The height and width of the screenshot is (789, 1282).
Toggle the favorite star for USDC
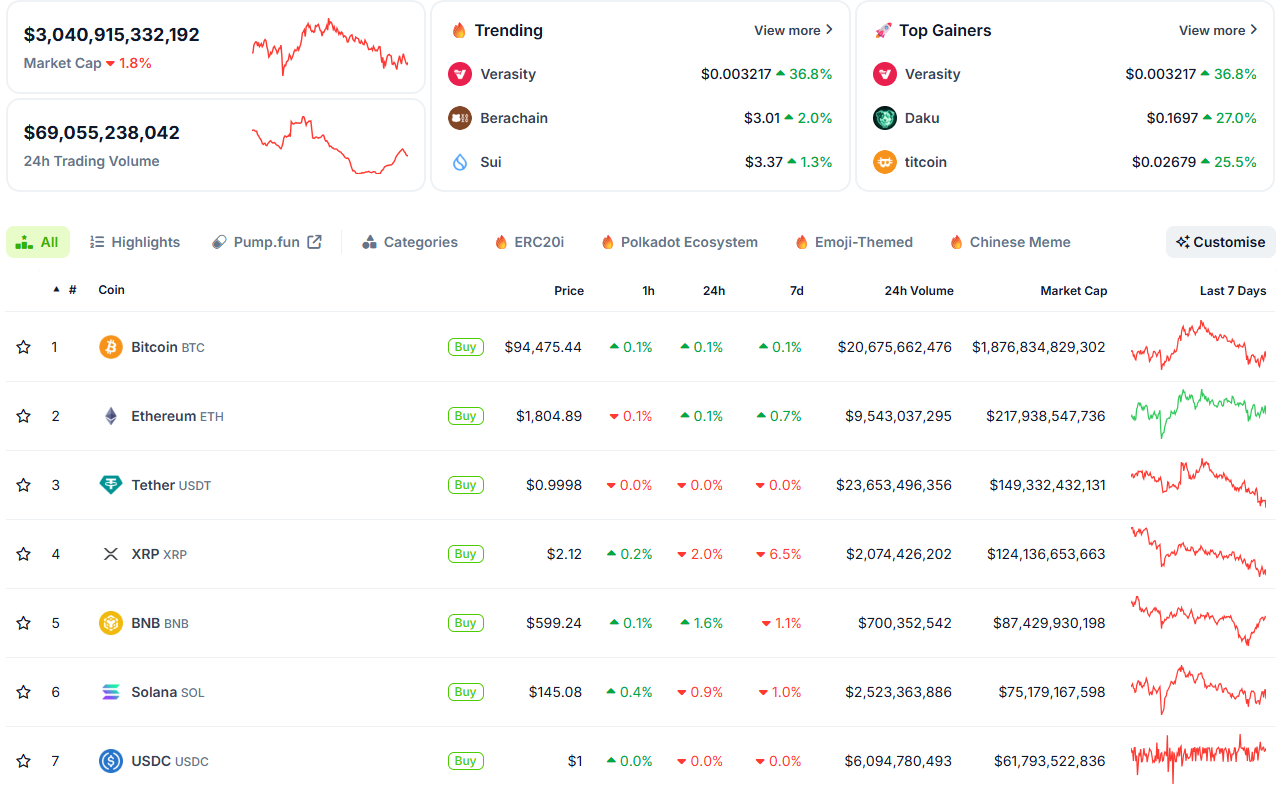pyautogui.click(x=24, y=761)
